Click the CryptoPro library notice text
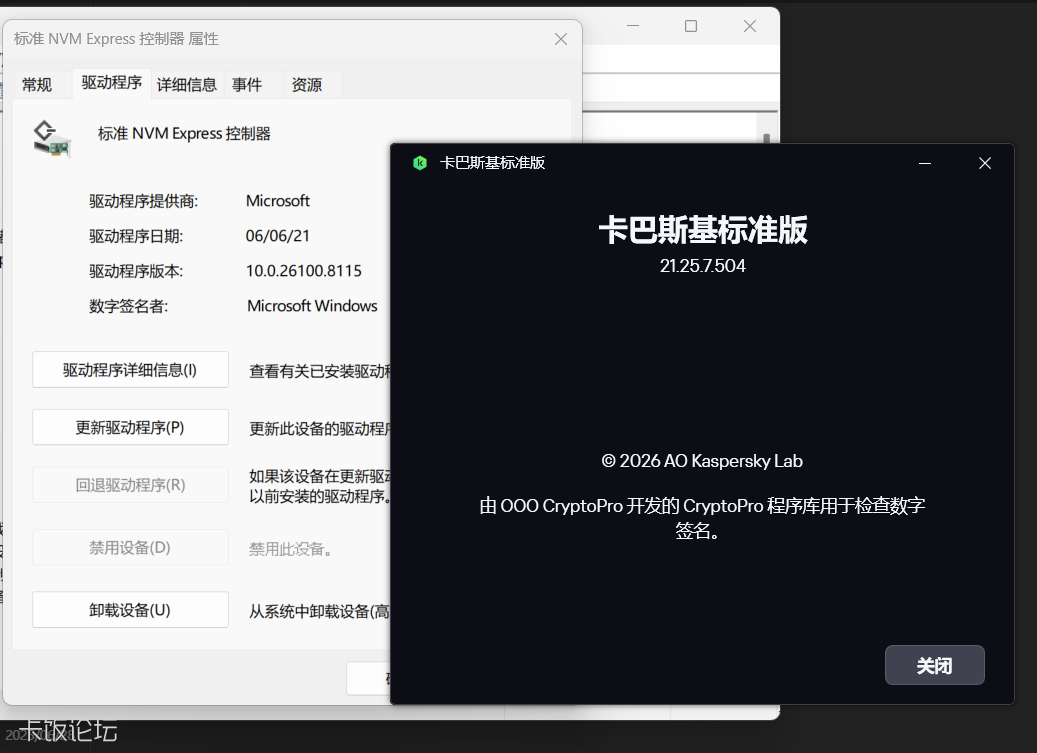The image size is (1037, 753). coord(702,518)
